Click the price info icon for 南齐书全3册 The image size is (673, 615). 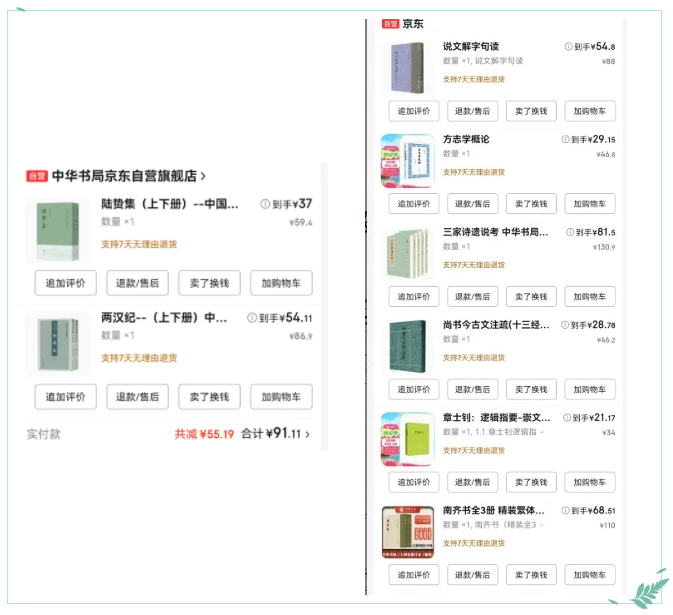tap(565, 510)
